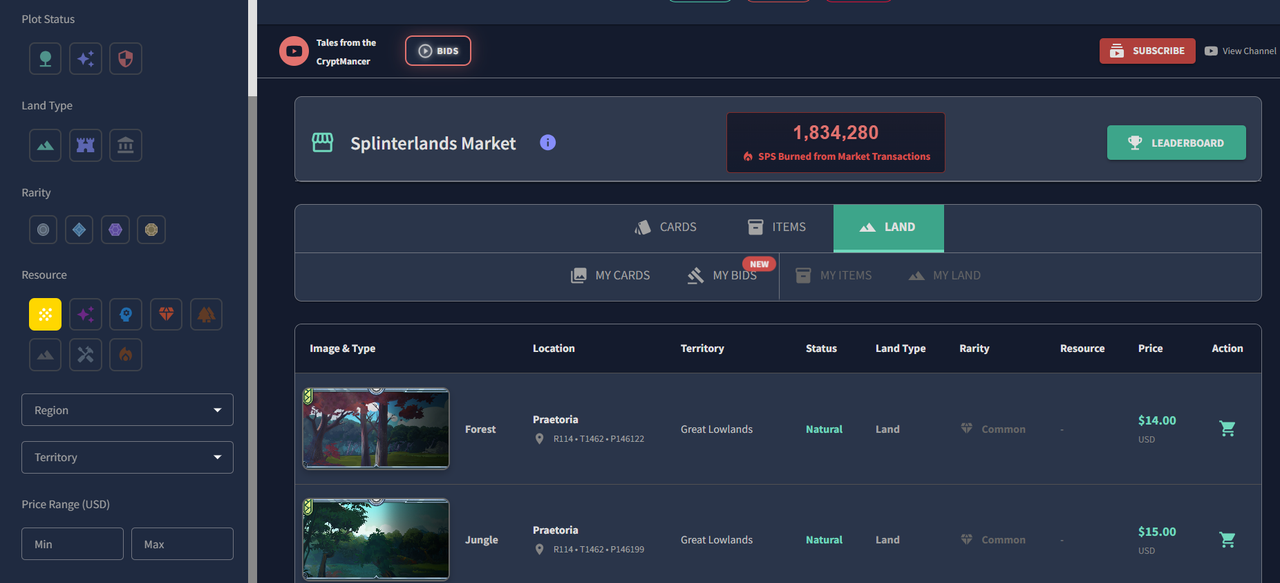Click Great Lowlands in the Forest row
Viewport: 1280px width, 583px height.
(x=717, y=429)
